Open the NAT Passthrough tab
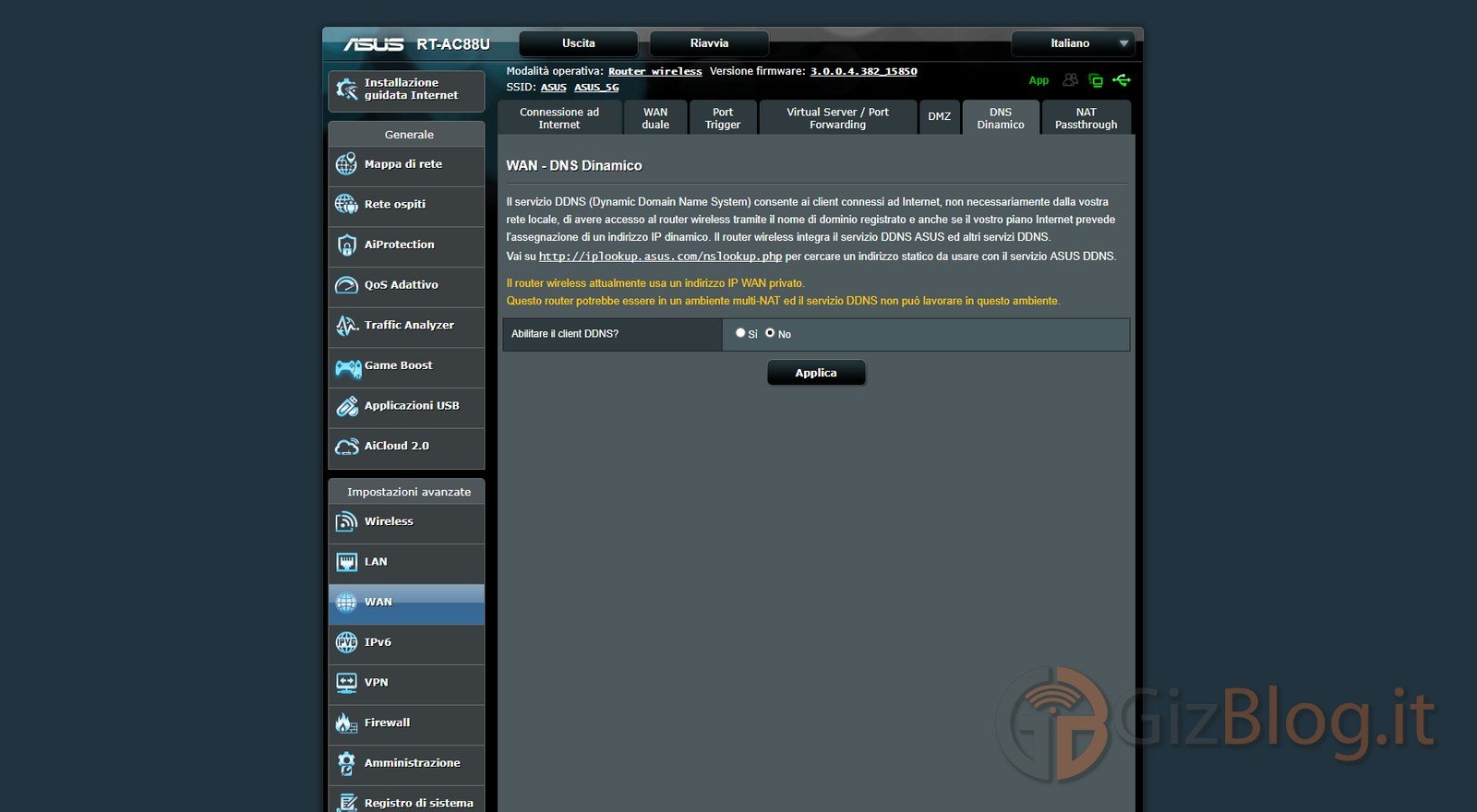Image resolution: width=1477 pixels, height=812 pixels. [1087, 118]
